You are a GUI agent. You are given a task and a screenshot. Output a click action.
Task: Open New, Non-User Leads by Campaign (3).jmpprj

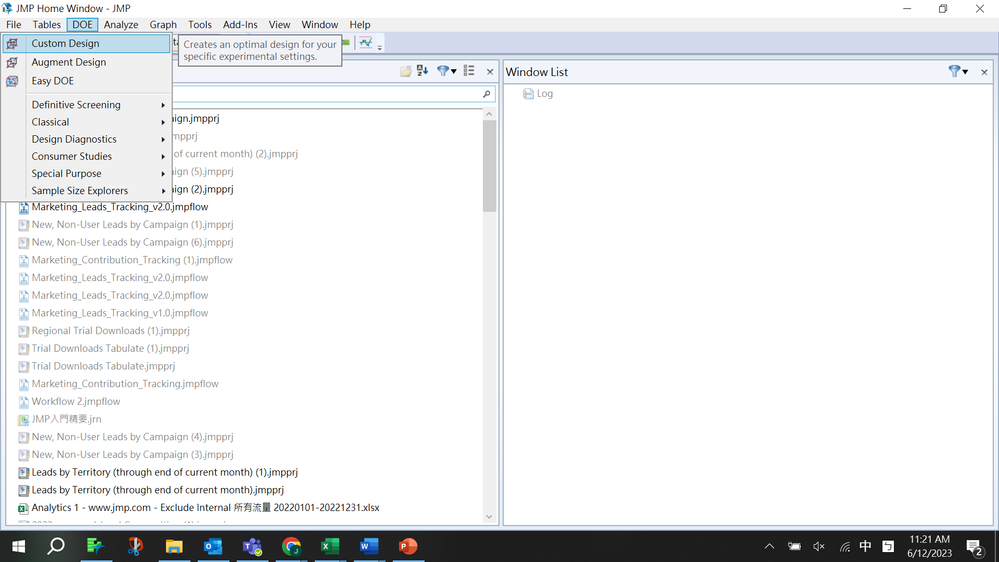133,455
